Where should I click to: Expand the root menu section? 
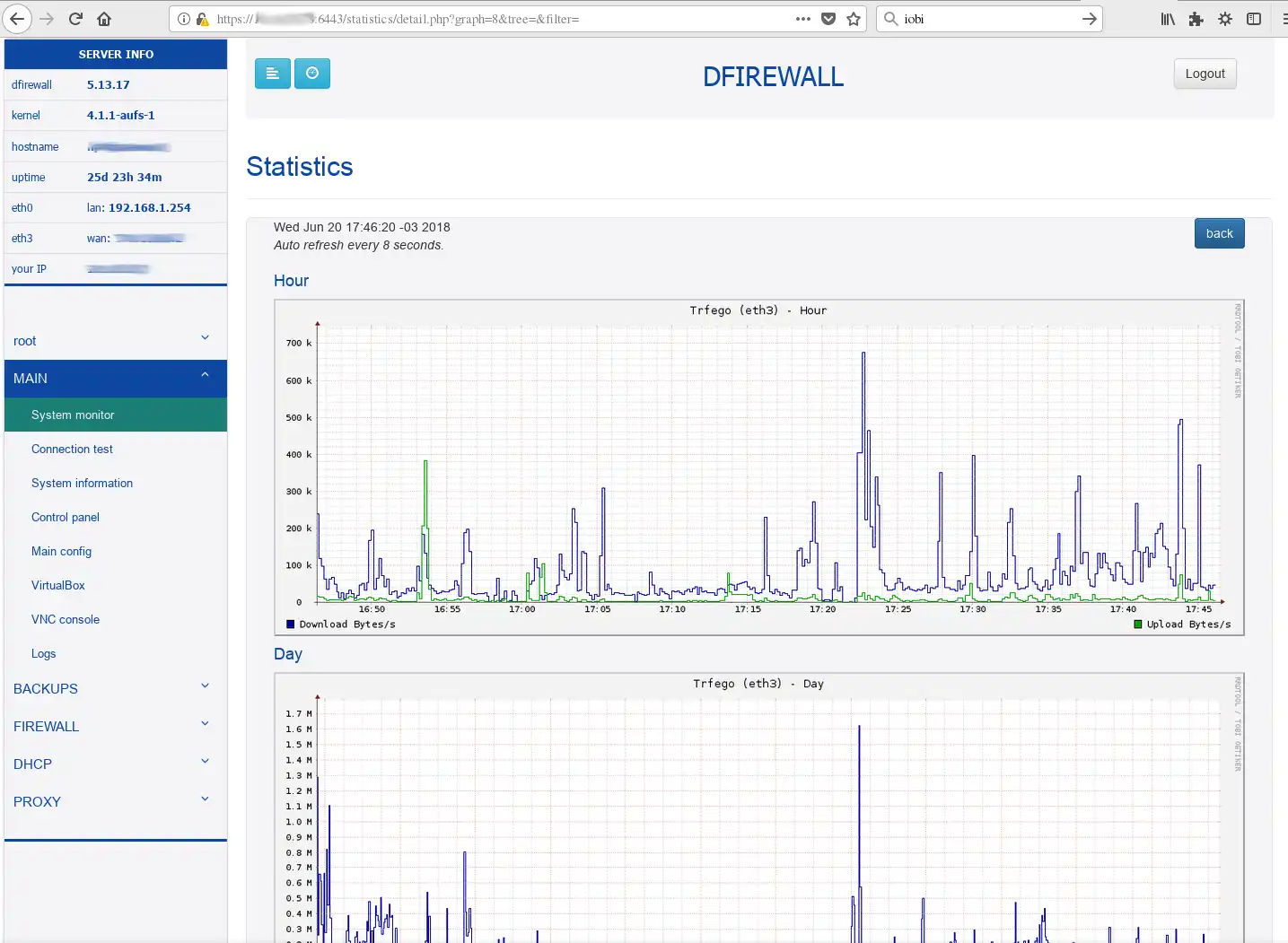tap(116, 341)
